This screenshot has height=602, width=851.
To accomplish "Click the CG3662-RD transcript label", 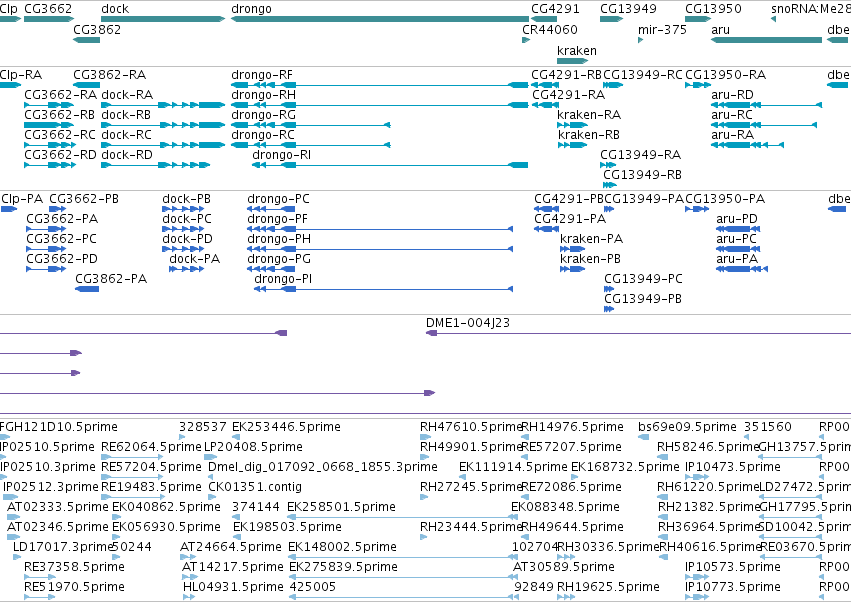I will 60,155.
